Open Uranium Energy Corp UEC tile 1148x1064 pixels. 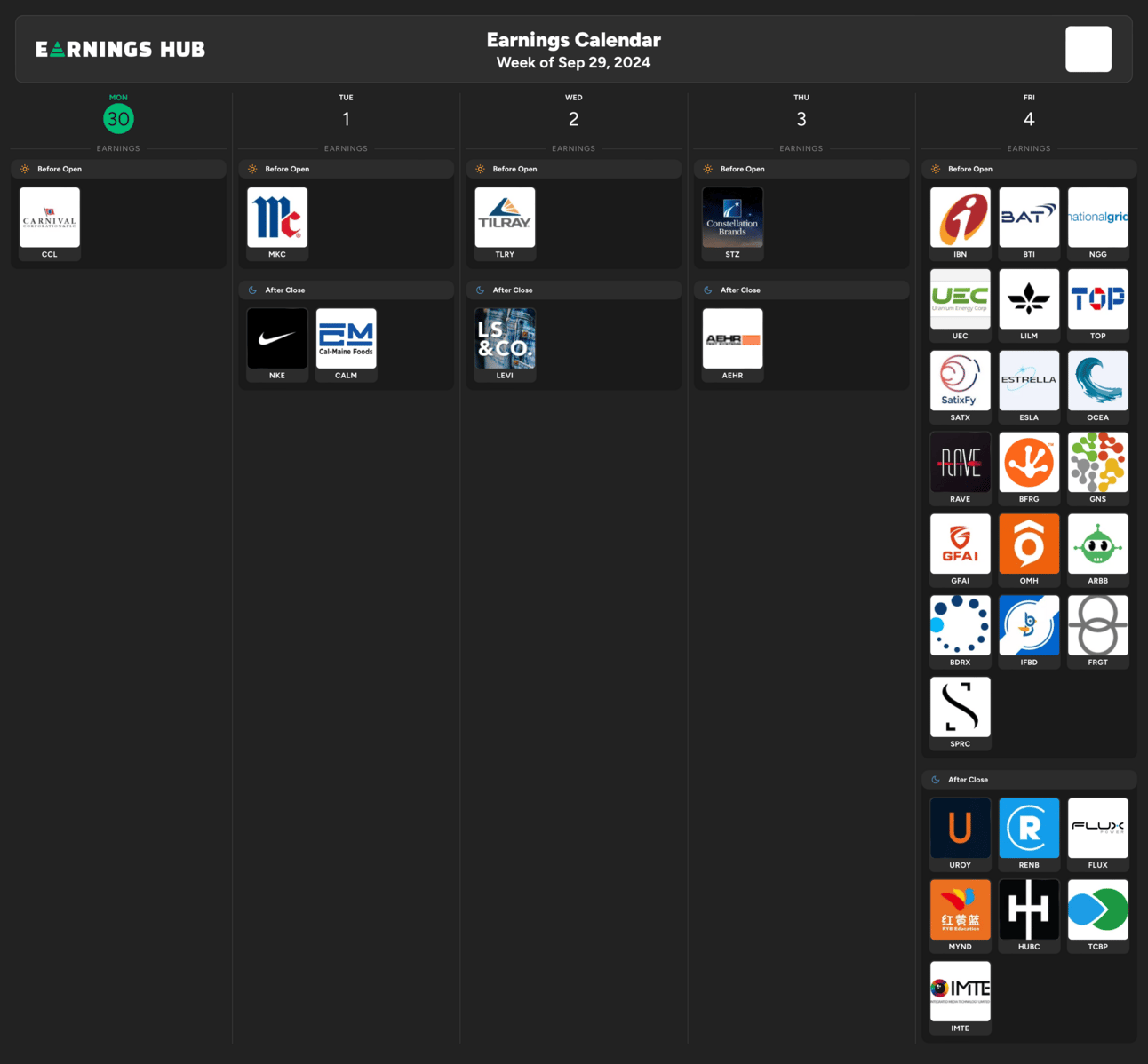pyautogui.click(x=961, y=305)
